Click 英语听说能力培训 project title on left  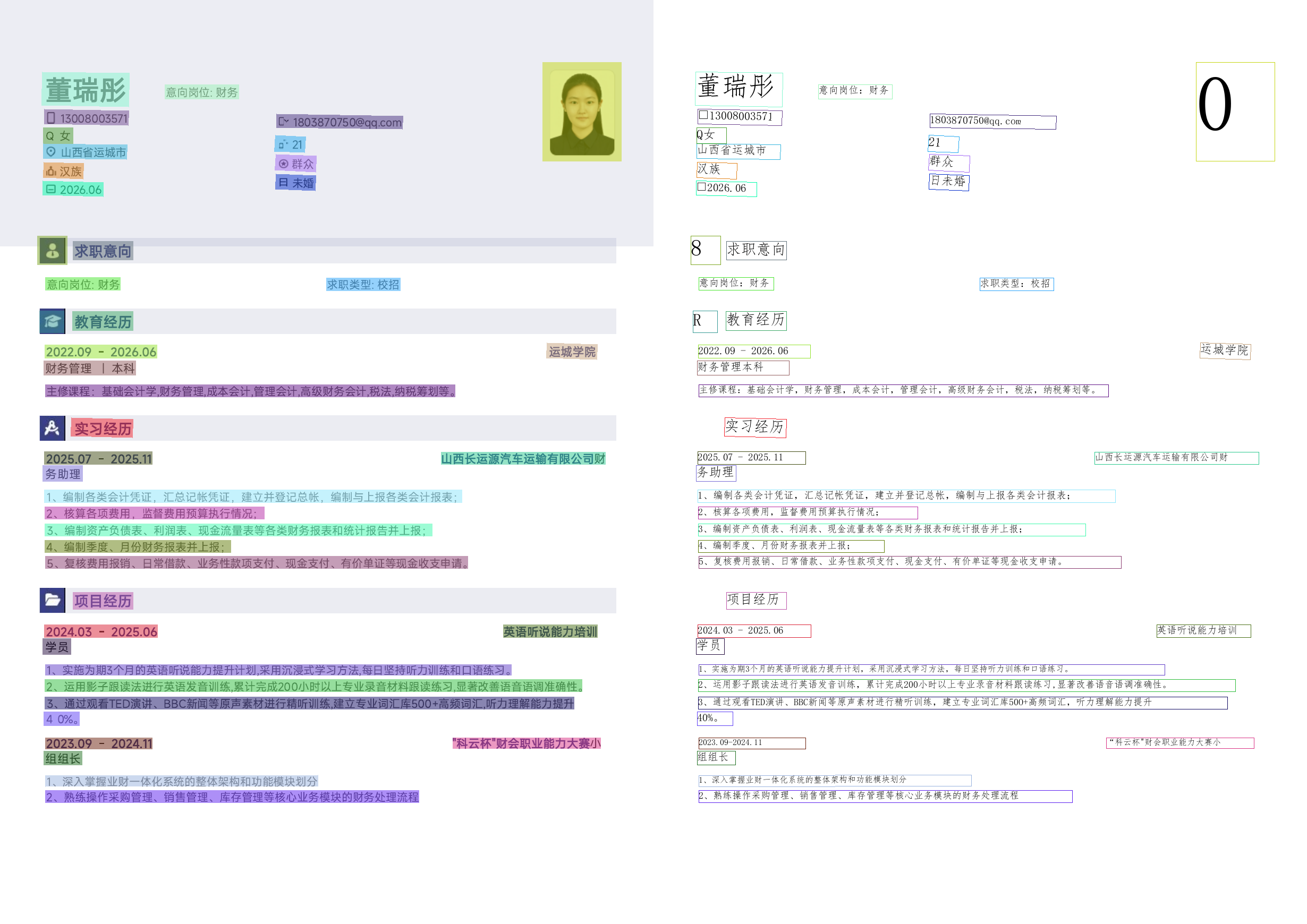pos(550,631)
